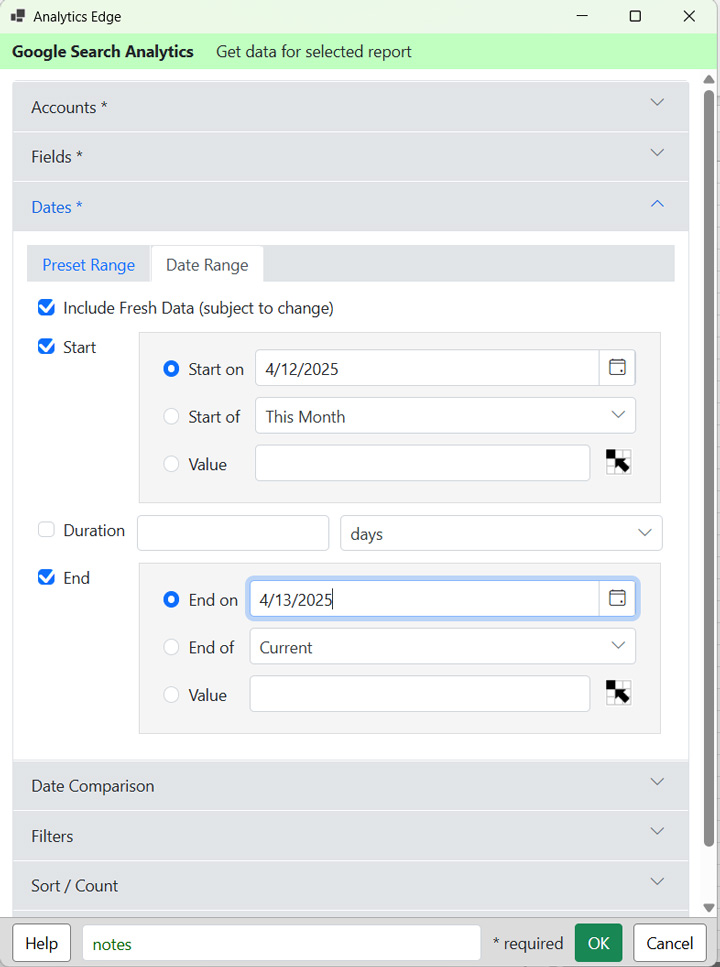Click the Help button
This screenshot has height=967, width=720.
coord(42,943)
